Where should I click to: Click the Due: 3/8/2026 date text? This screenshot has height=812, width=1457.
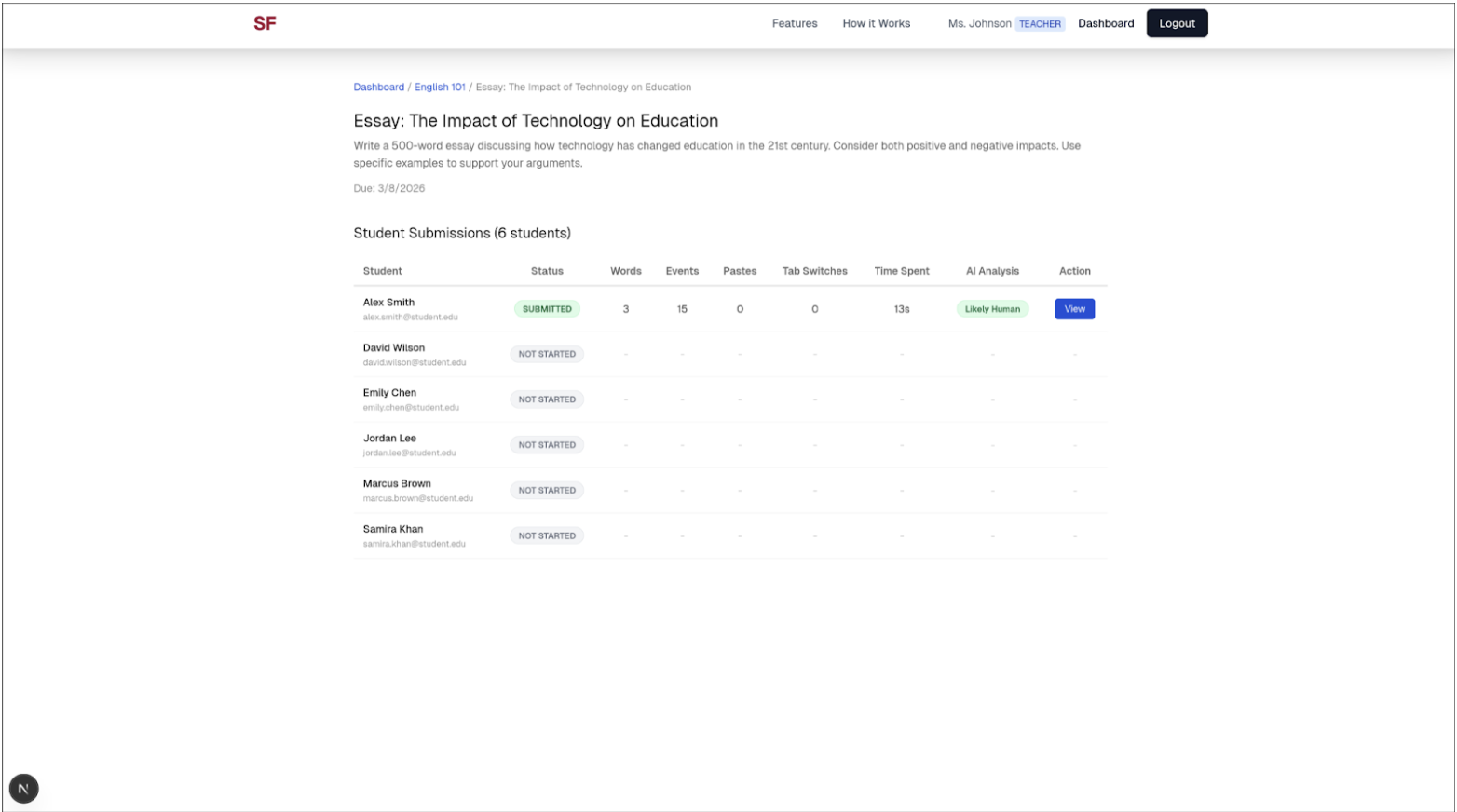point(389,188)
